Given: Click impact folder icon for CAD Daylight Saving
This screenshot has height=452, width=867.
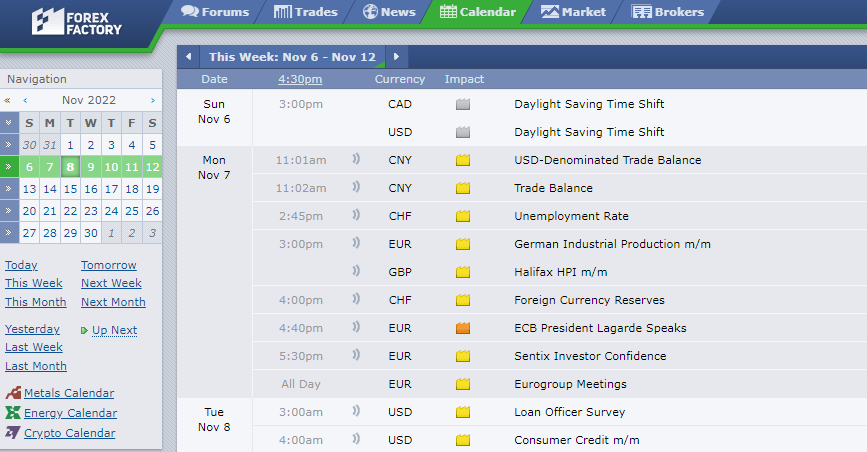Looking at the screenshot, I should (463, 104).
